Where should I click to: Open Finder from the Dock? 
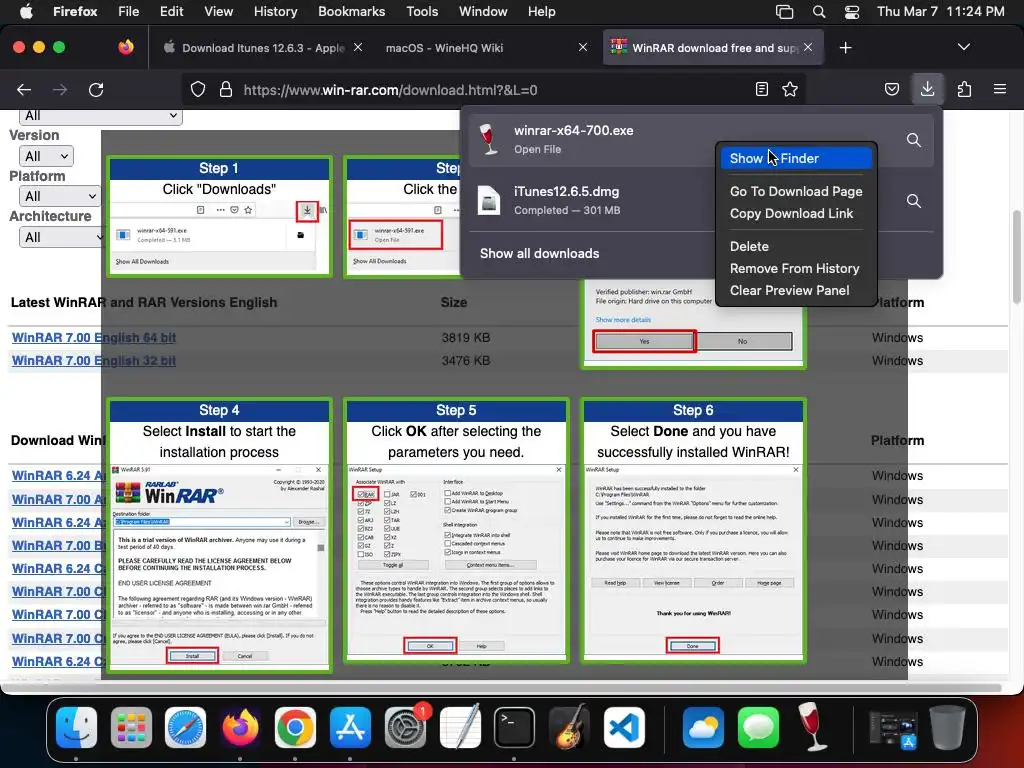click(76, 727)
